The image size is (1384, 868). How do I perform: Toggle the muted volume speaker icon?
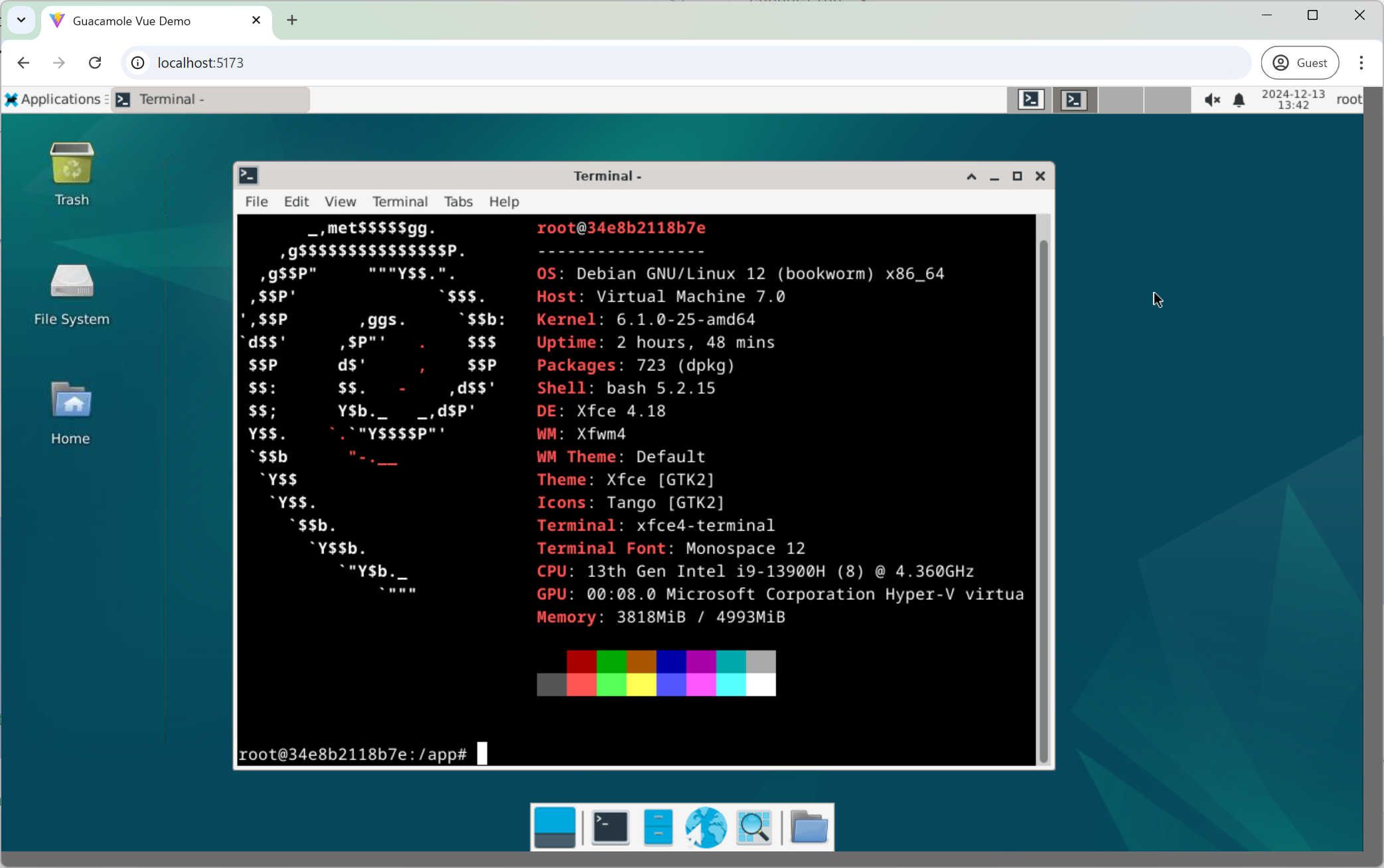tap(1212, 100)
